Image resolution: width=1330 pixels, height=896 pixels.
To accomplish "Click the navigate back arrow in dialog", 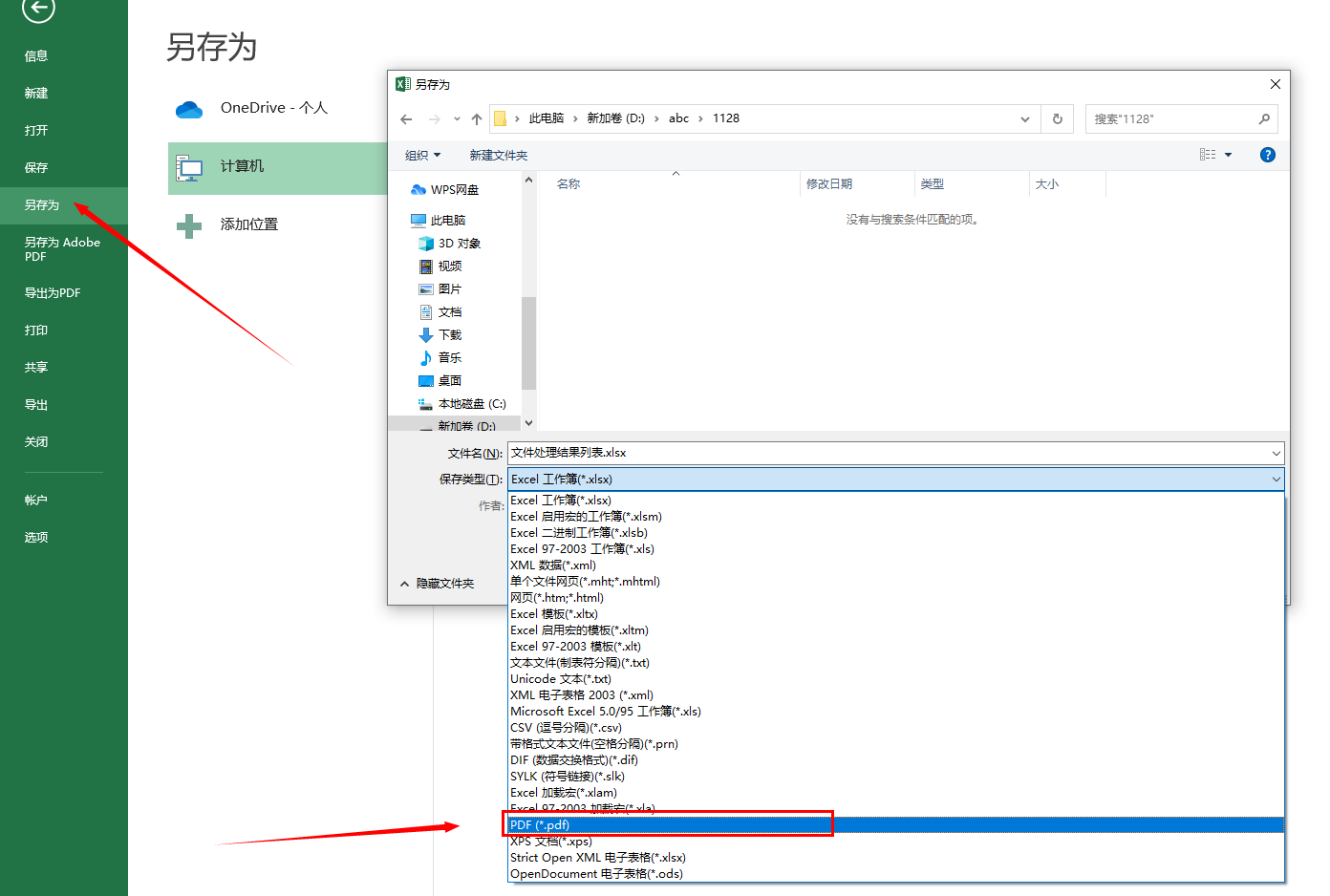I will tap(407, 119).
